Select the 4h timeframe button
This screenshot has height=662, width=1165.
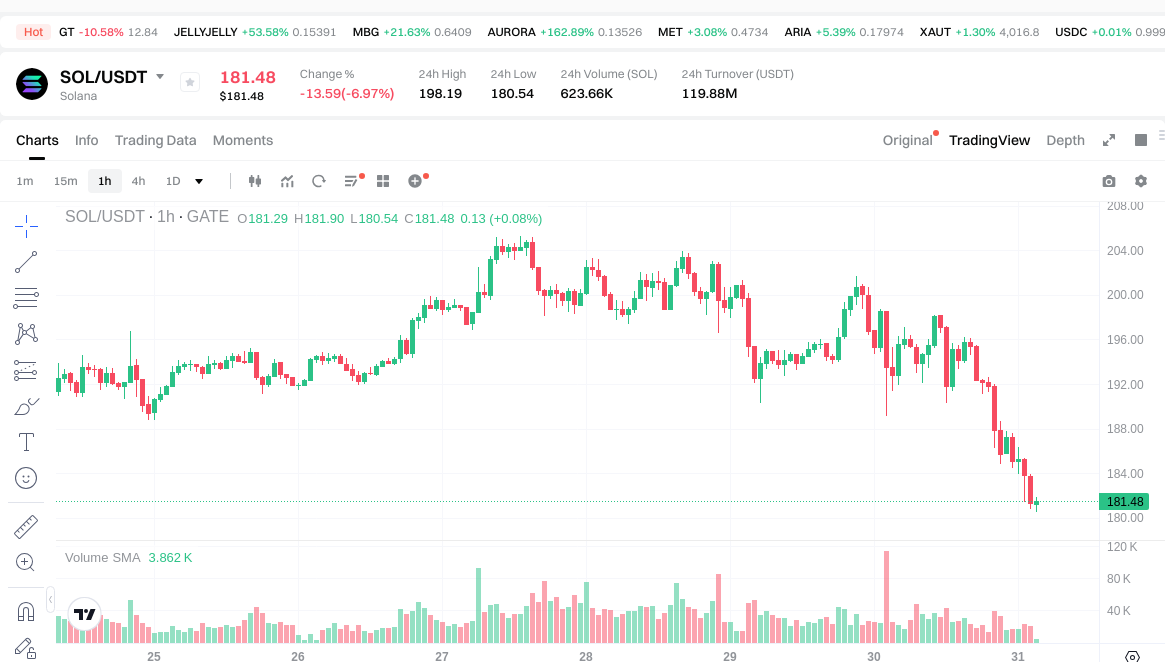point(138,181)
